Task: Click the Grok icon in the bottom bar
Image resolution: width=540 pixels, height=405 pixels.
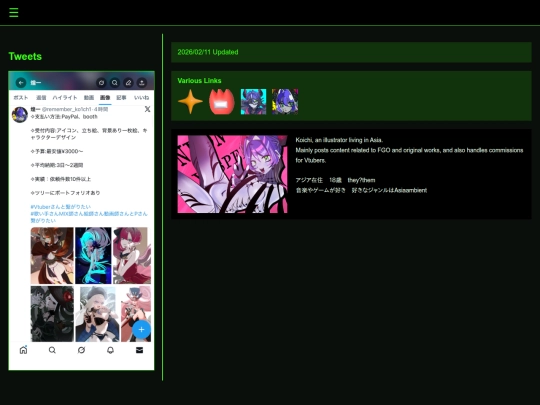Action: click(x=81, y=350)
